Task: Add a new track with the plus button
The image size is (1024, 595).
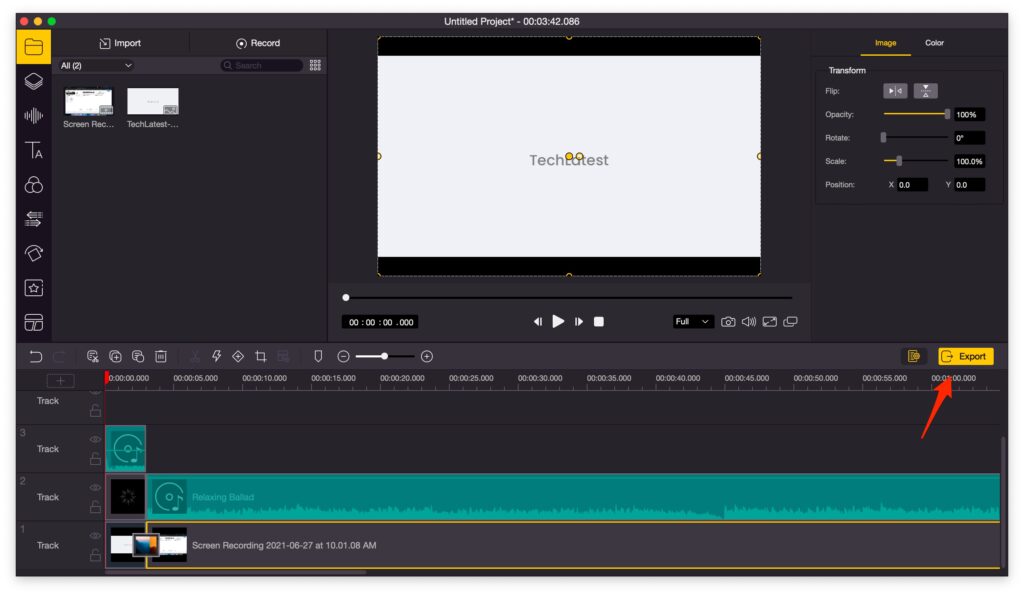Action: pos(60,381)
